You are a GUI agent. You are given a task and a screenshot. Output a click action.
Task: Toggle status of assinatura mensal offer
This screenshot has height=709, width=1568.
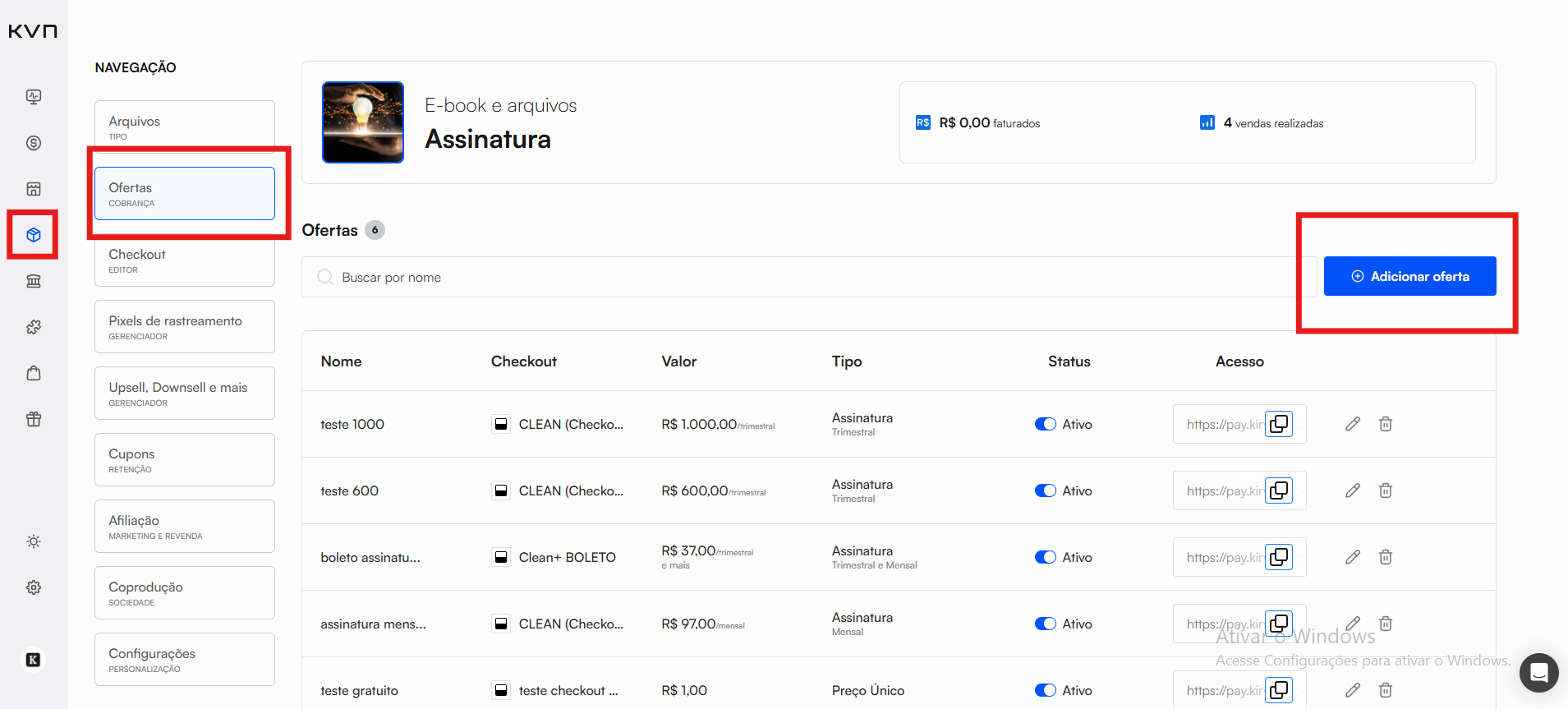tap(1045, 624)
